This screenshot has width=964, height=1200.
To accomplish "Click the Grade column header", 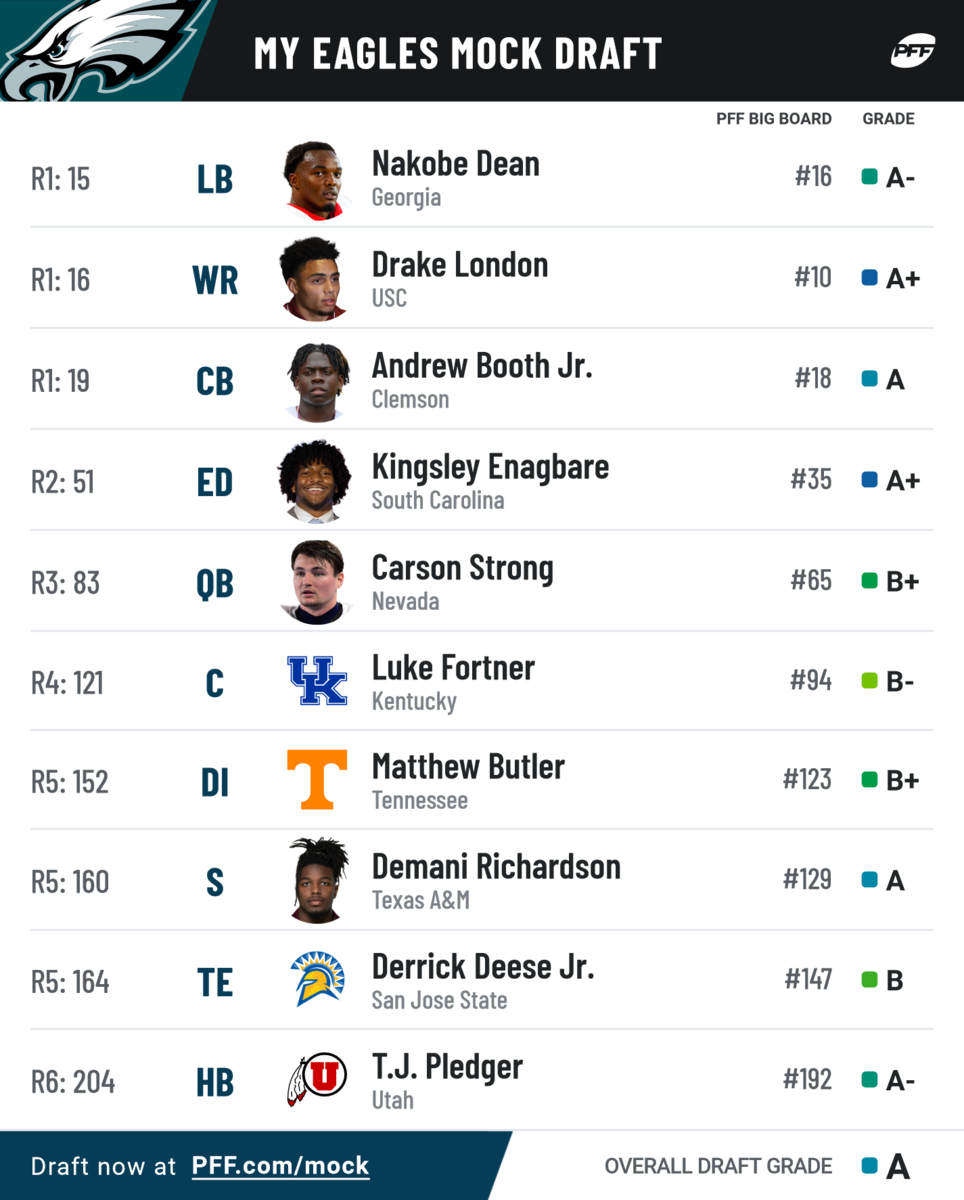I will [x=888, y=119].
